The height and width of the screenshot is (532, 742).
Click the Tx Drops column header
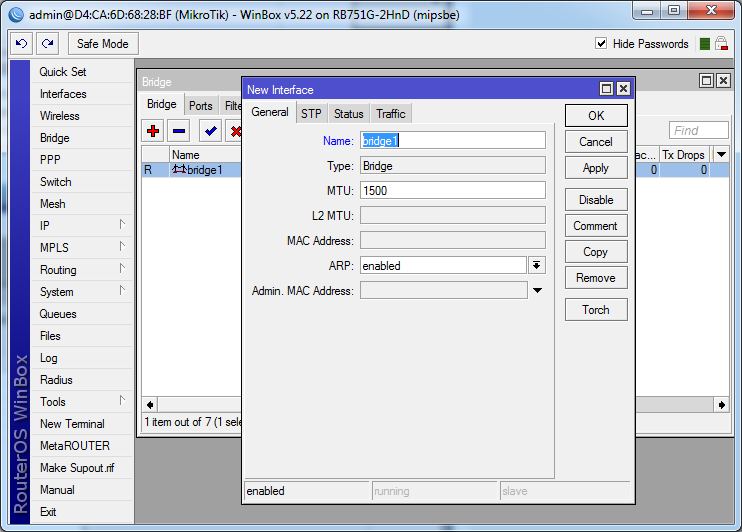coord(684,155)
